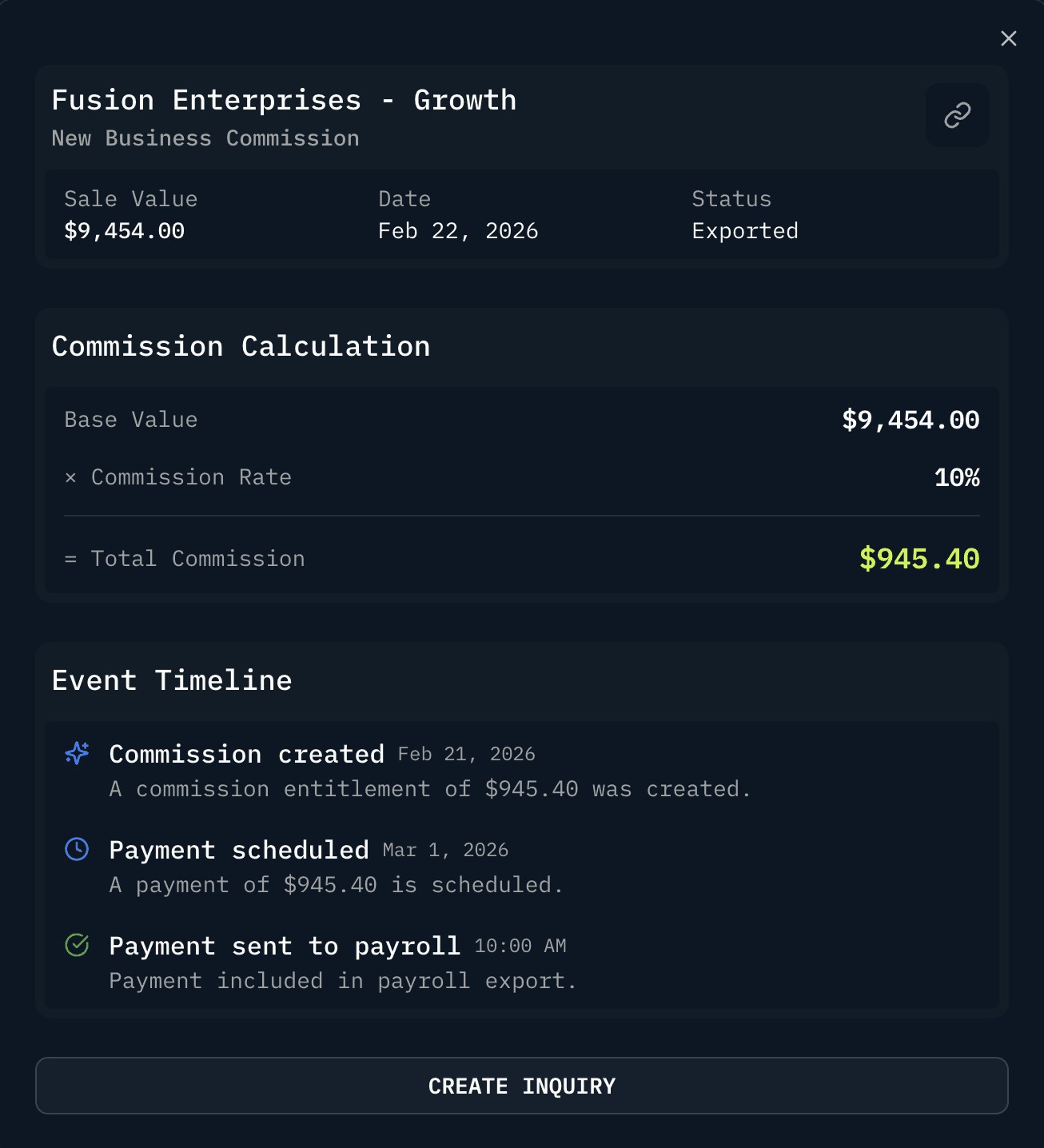Click the Commission Calculation section header
The width and height of the screenshot is (1044, 1148).
[x=241, y=346]
